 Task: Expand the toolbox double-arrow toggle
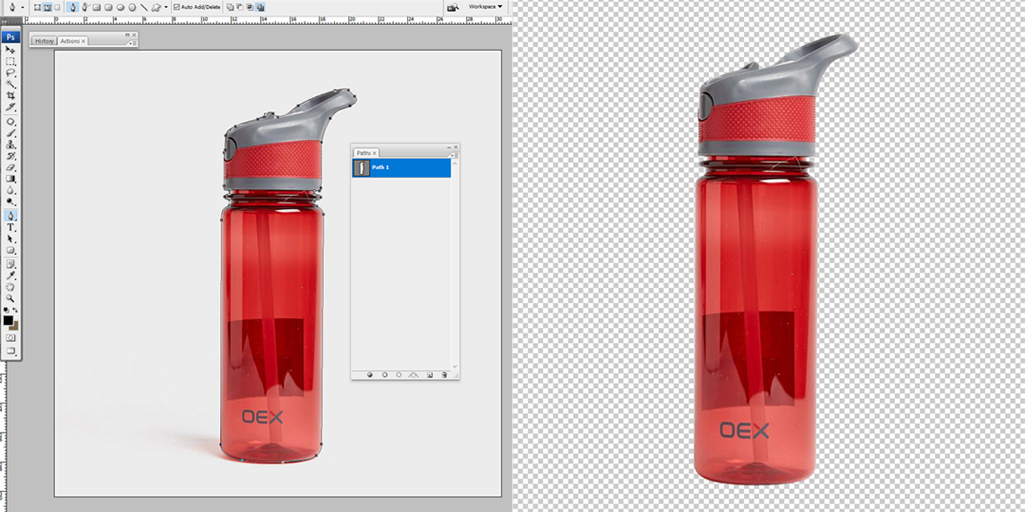coord(5,22)
